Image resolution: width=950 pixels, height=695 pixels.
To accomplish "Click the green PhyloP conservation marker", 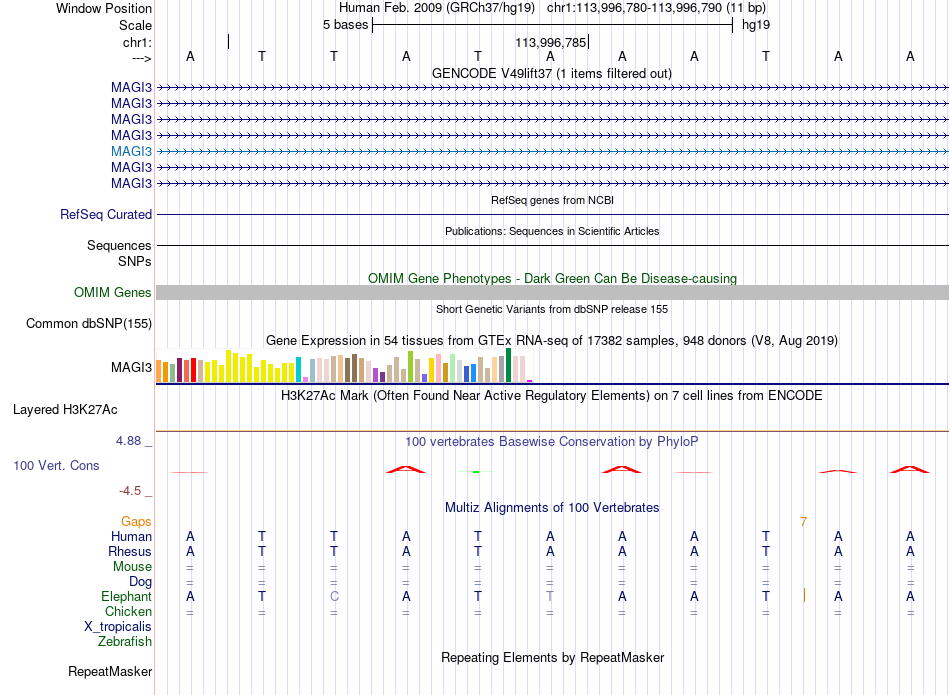I will (476, 471).
